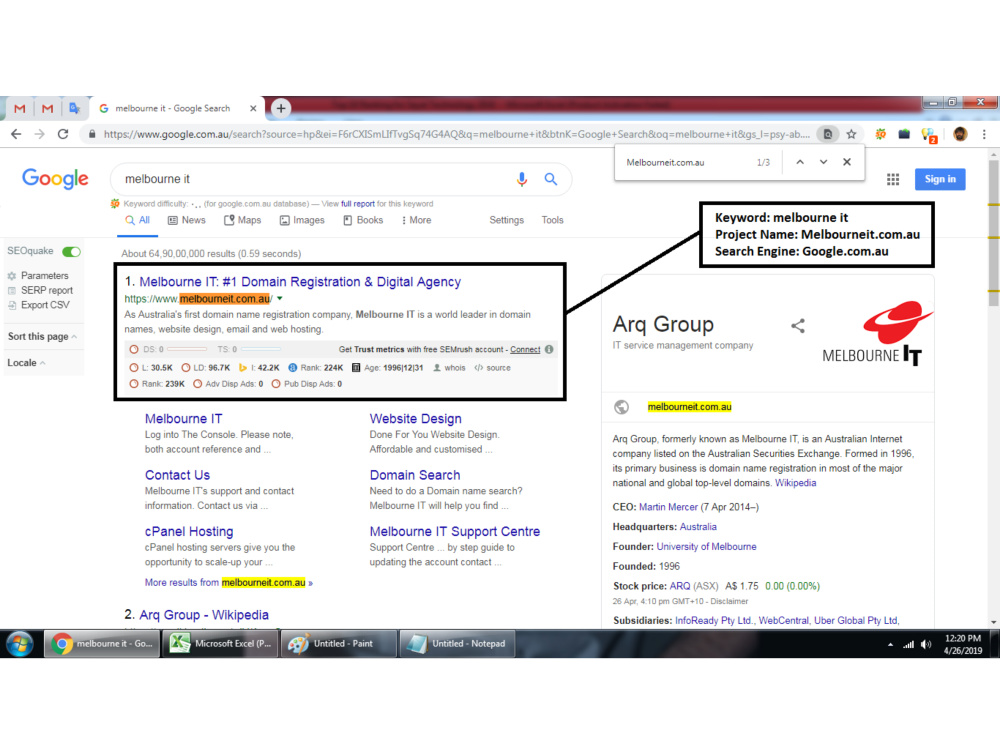
Task: Open a new Chrome tab
Action: point(281,108)
